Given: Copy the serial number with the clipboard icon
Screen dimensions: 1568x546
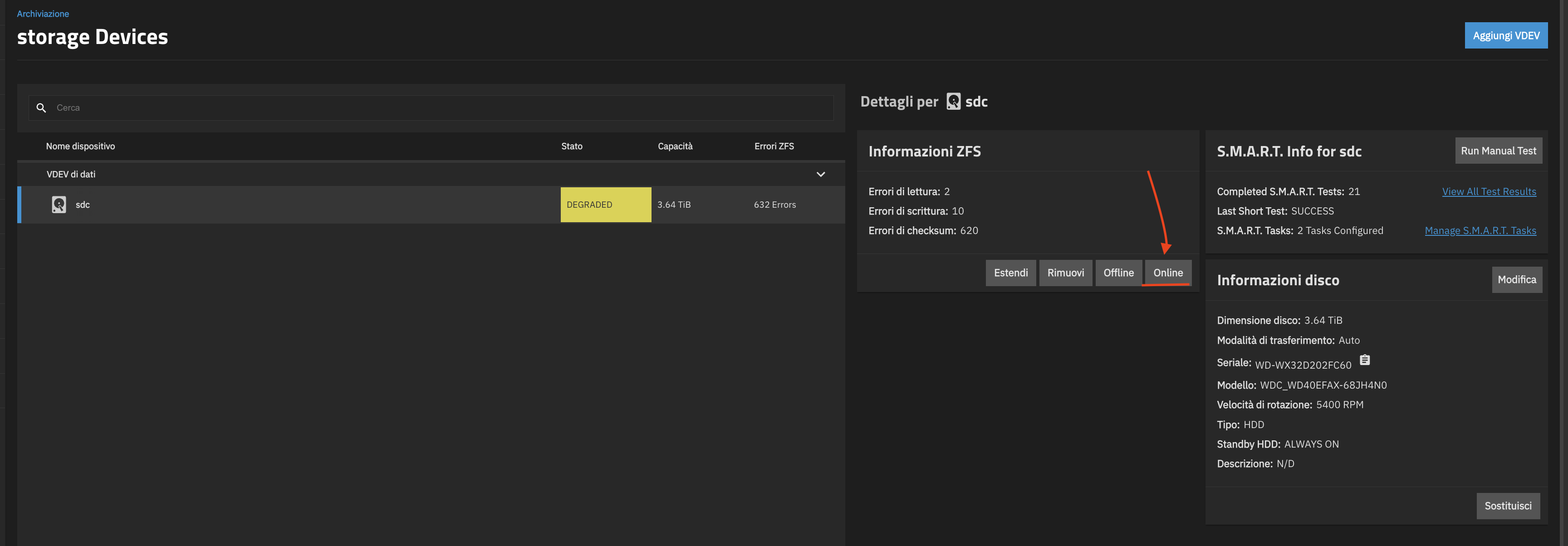Looking at the screenshot, I should (1365, 361).
